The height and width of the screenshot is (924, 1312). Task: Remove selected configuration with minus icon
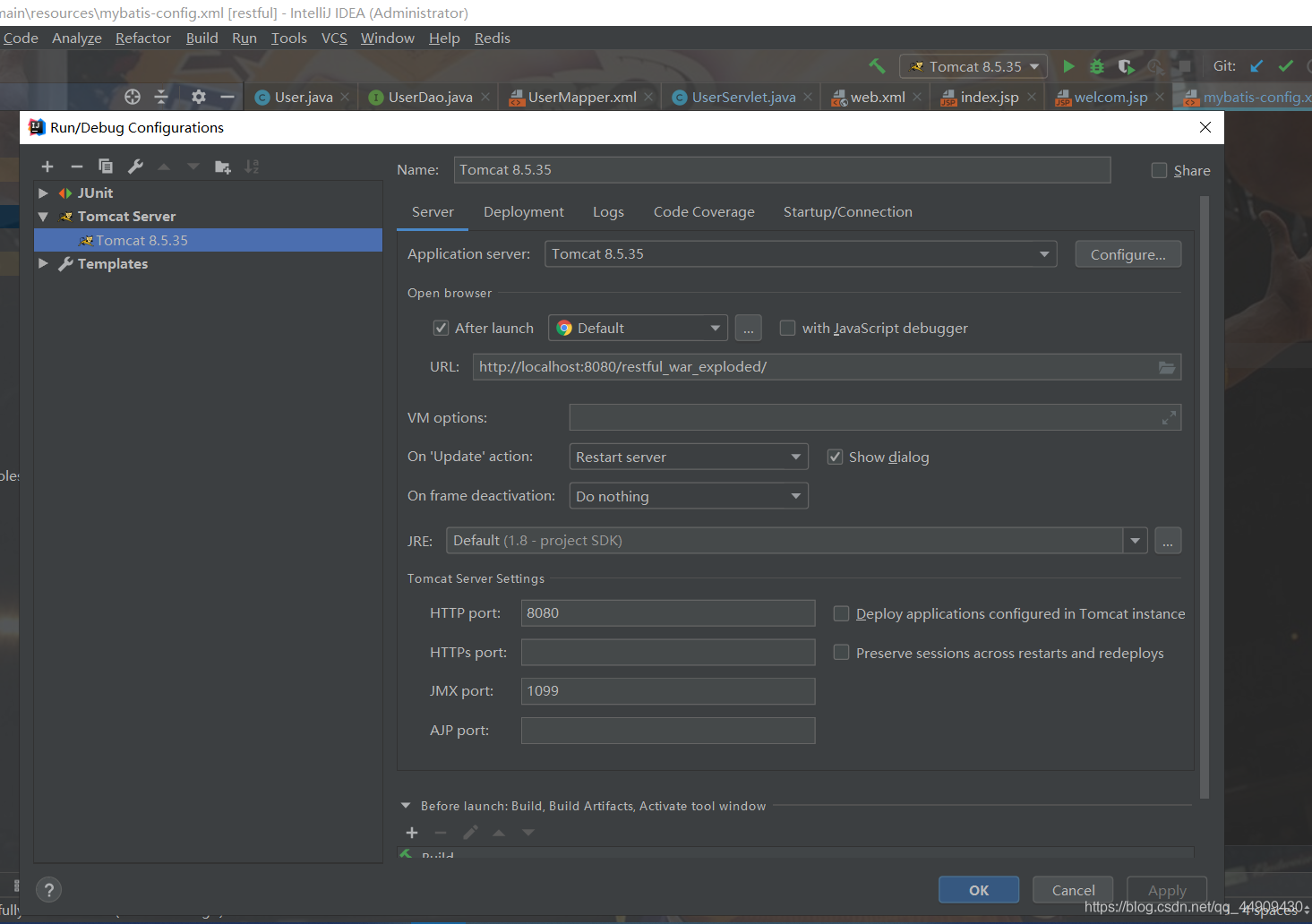[x=77, y=167]
